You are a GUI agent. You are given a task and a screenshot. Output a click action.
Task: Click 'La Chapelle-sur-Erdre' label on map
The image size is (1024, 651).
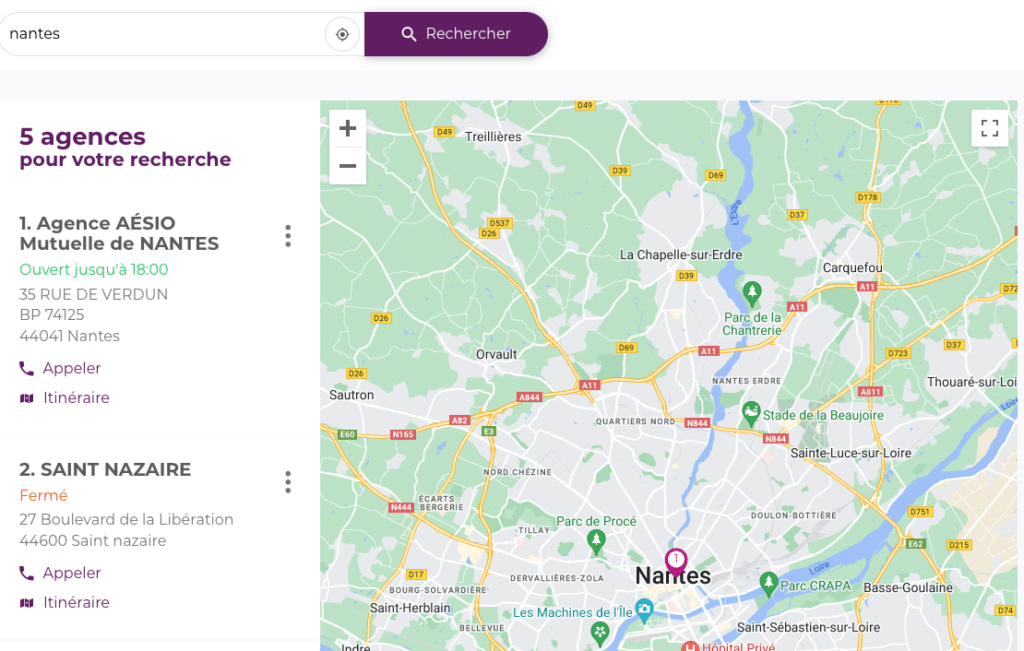click(681, 255)
